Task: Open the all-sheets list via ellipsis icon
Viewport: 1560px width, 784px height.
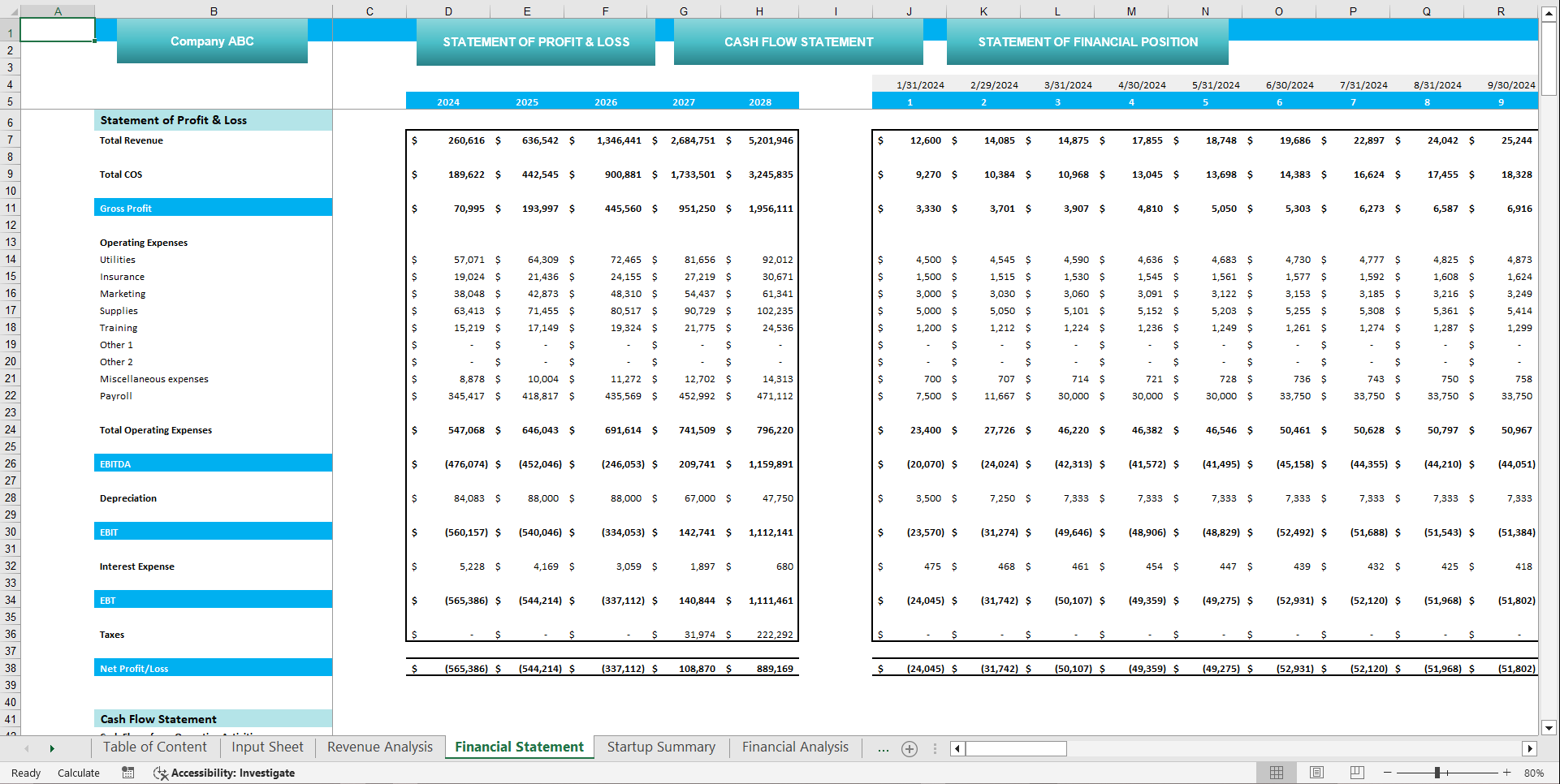Action: (x=883, y=748)
